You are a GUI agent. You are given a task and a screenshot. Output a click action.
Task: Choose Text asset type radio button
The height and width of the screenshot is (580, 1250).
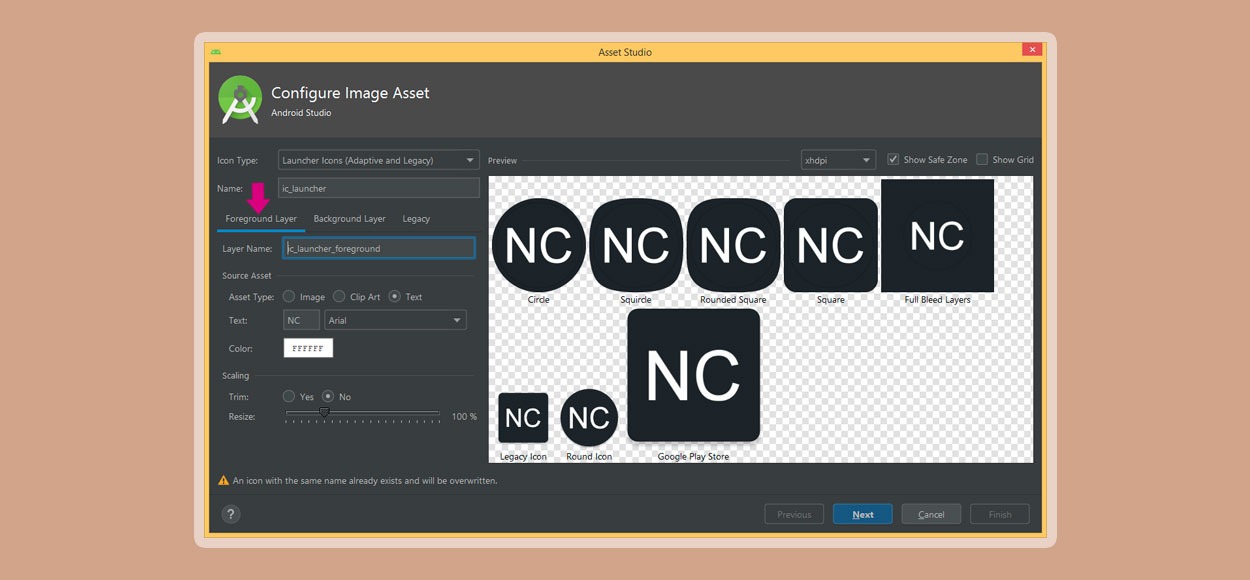click(395, 297)
